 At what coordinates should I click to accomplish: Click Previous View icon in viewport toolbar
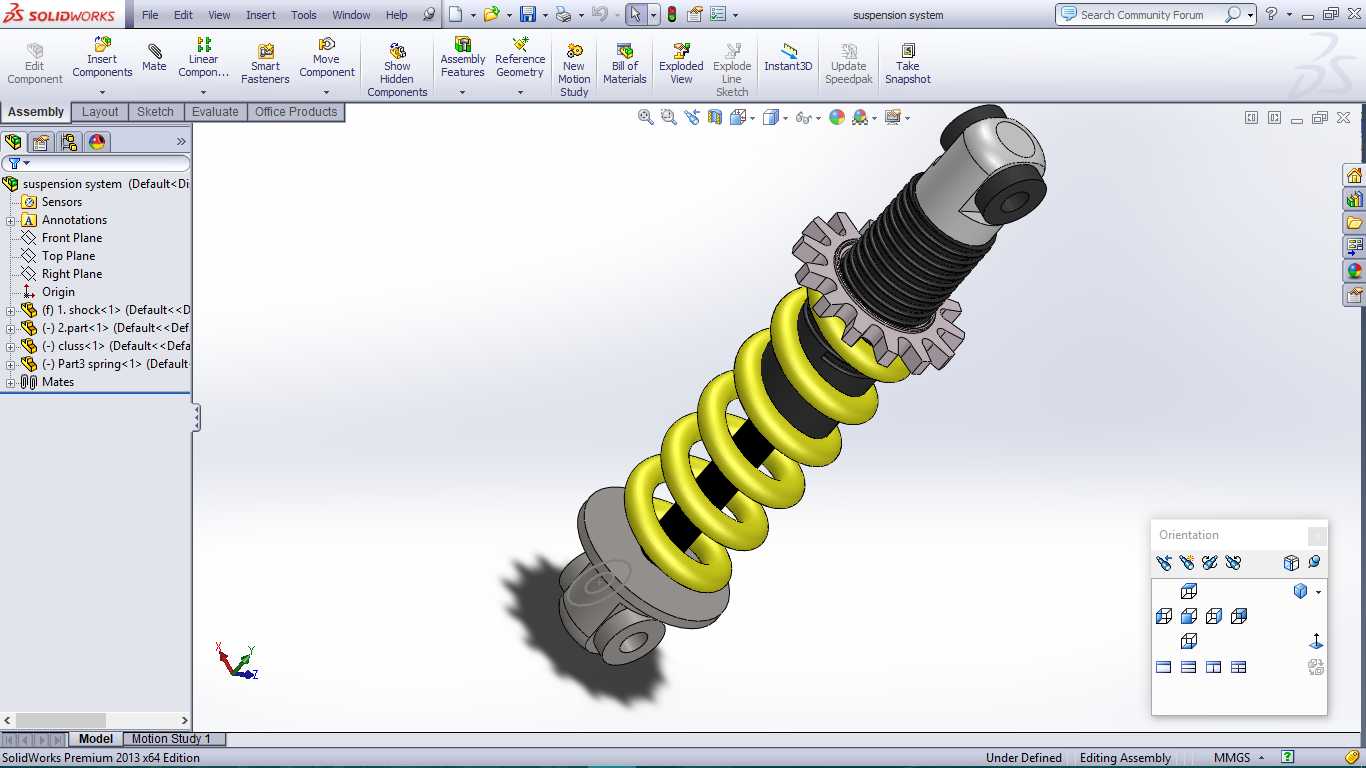tap(692, 117)
